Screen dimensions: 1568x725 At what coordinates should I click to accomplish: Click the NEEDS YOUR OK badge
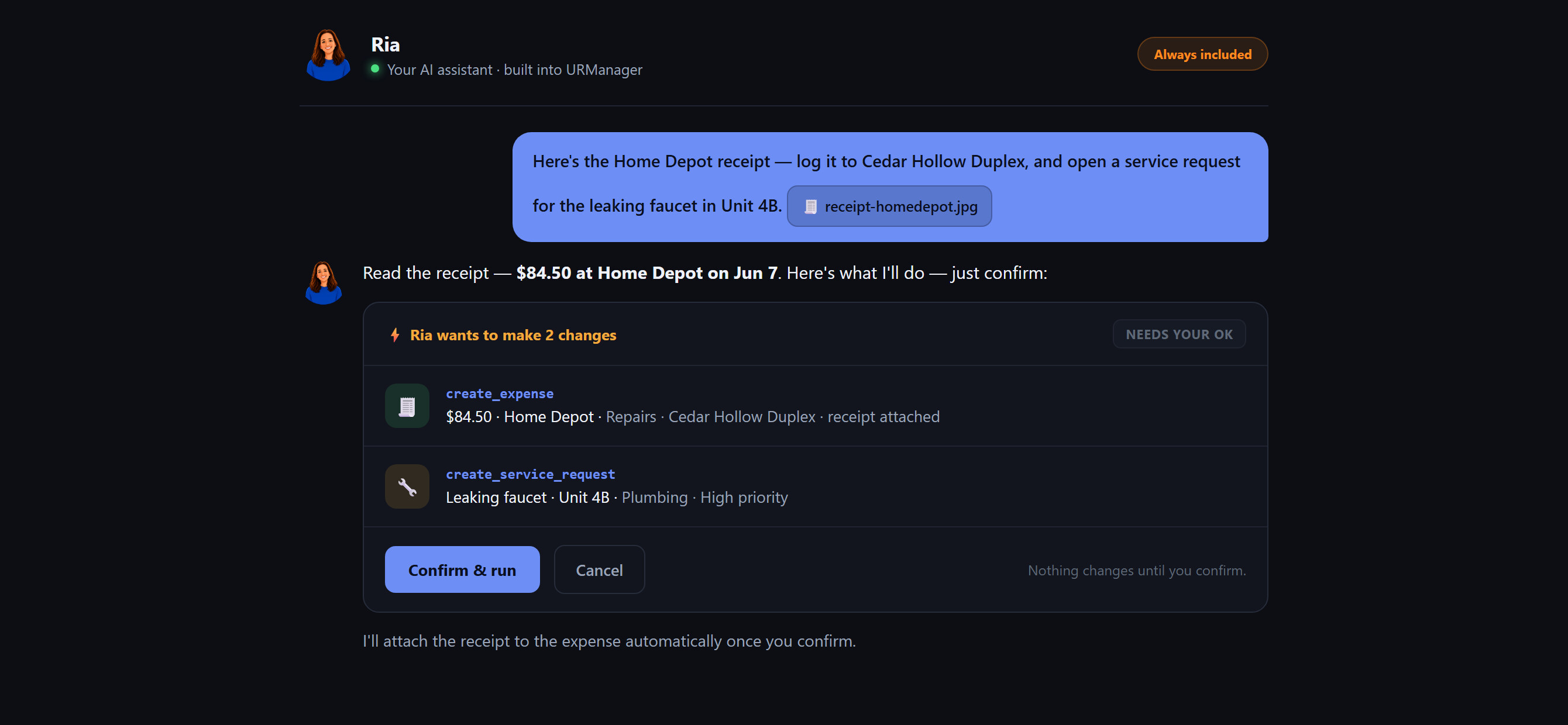click(x=1179, y=334)
